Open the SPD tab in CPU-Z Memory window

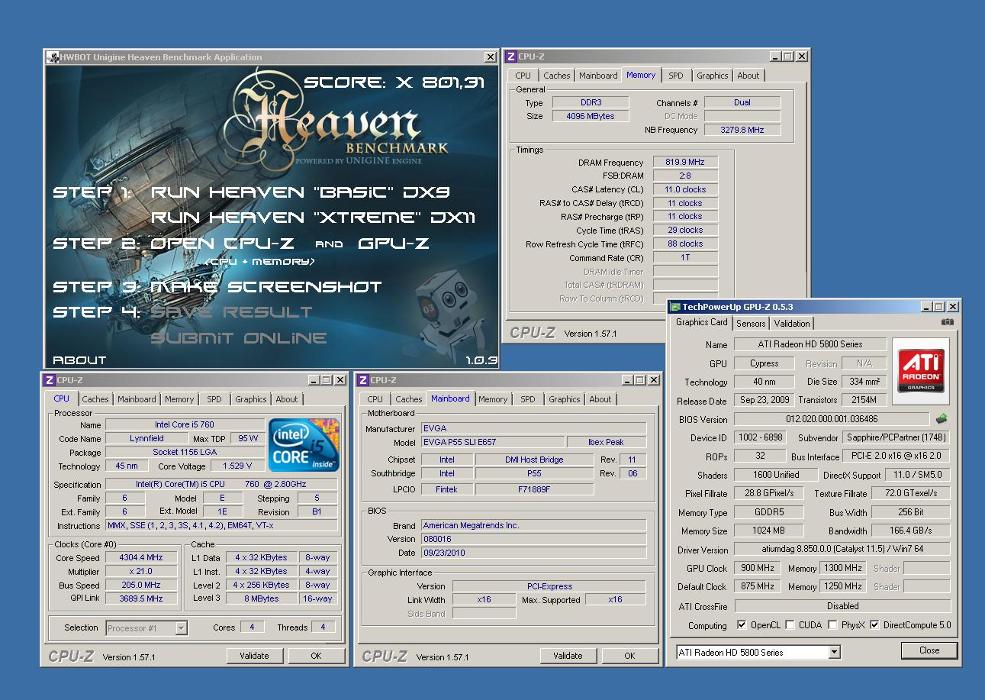[x=675, y=75]
